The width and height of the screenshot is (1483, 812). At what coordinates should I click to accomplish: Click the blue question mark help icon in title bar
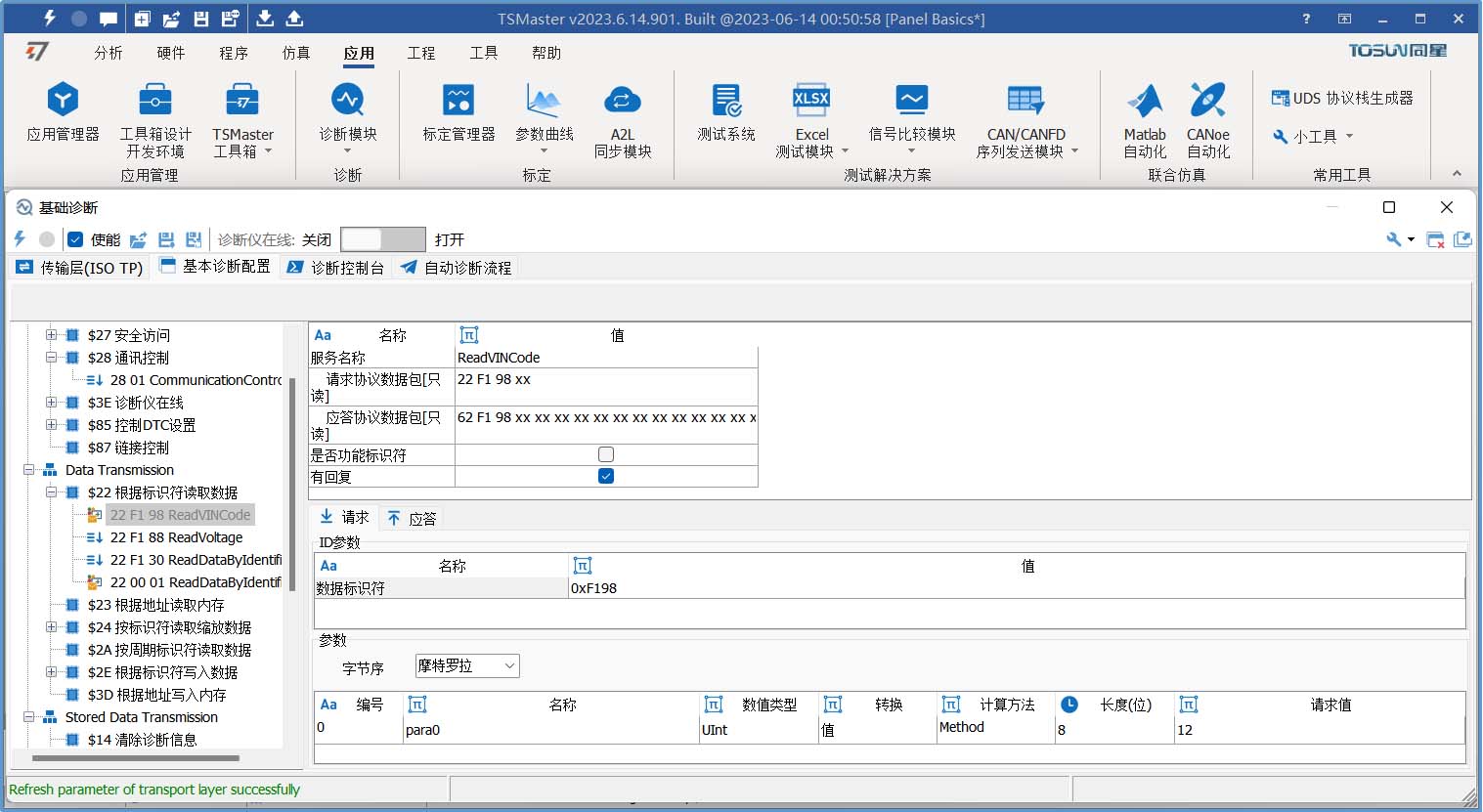point(1307,19)
